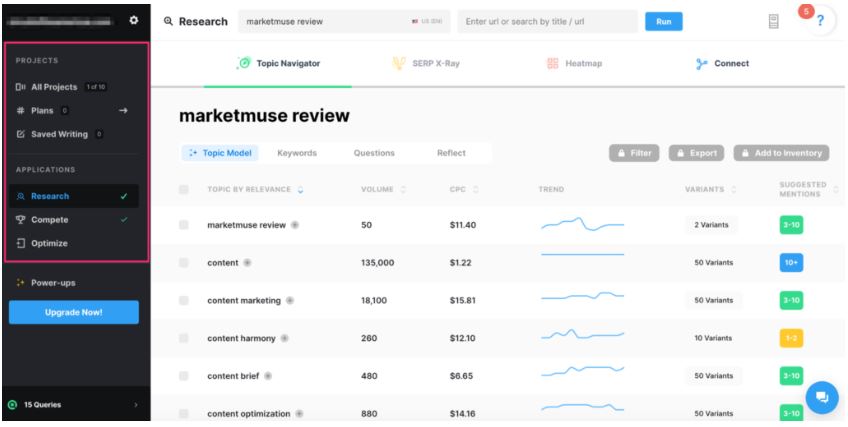Click plus icon next to content harmony
Viewport: 848px width, 427px height.
[x=284, y=338]
